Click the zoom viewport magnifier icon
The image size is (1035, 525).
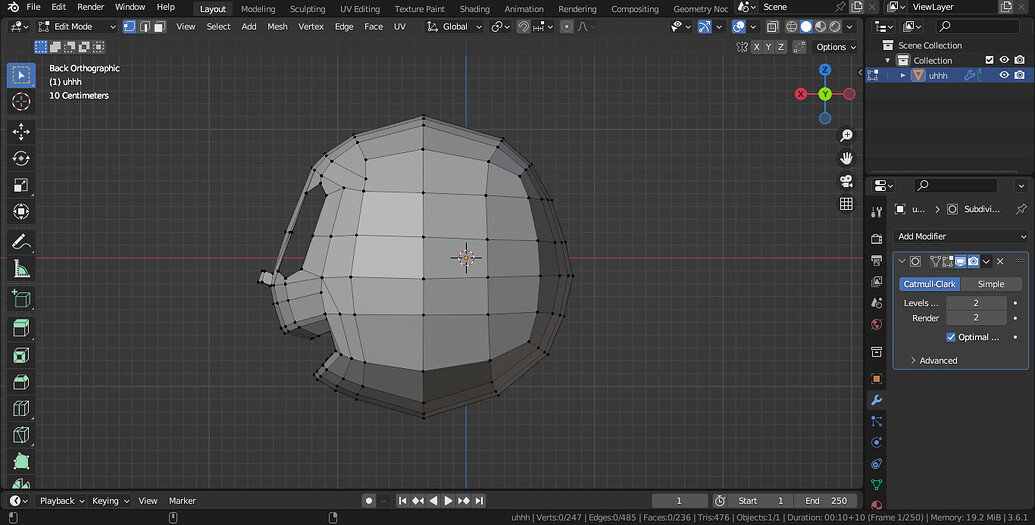(846, 135)
